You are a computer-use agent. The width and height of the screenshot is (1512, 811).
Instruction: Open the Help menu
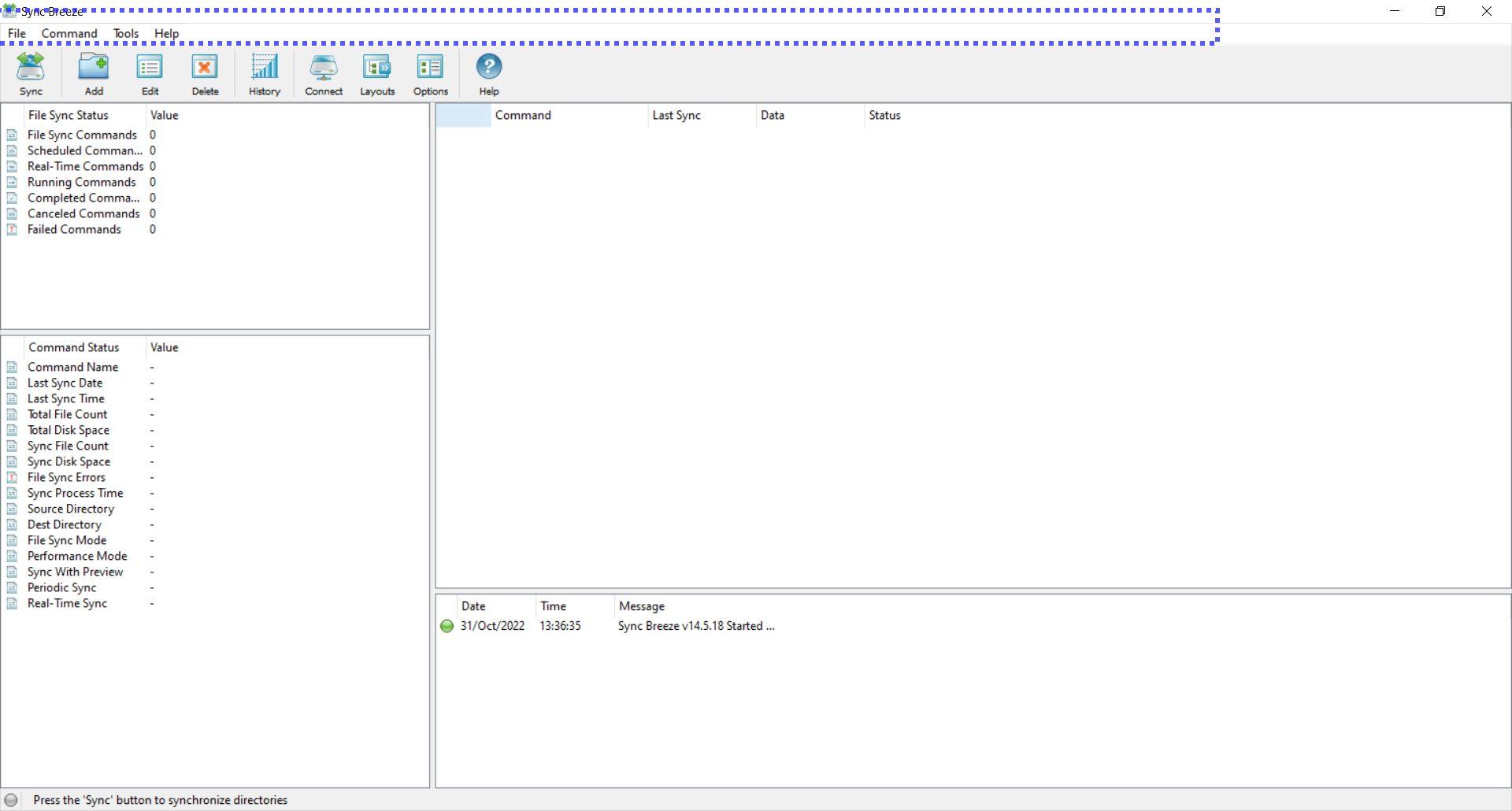(x=166, y=33)
